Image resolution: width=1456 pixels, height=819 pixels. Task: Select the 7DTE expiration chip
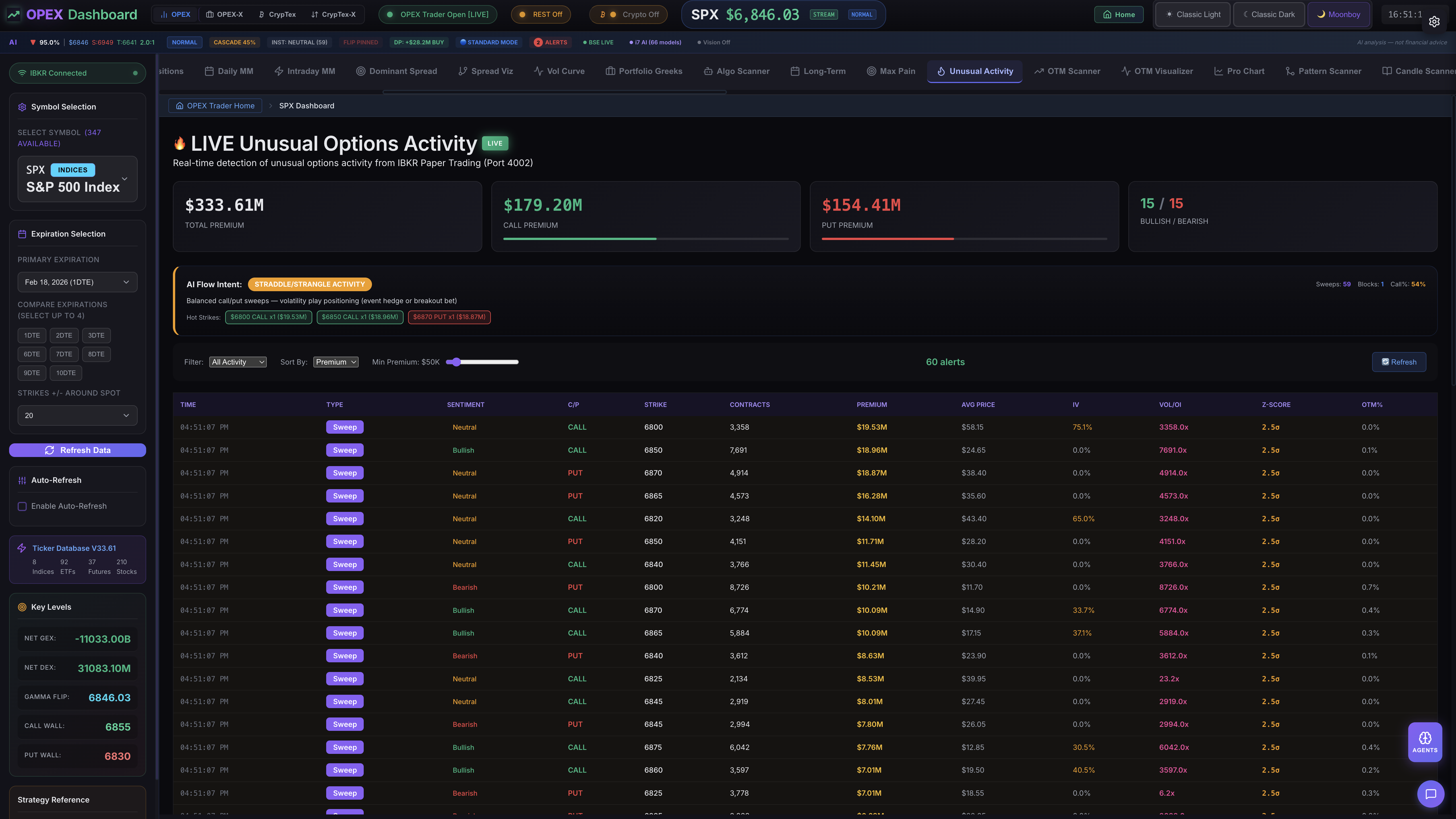[64, 354]
